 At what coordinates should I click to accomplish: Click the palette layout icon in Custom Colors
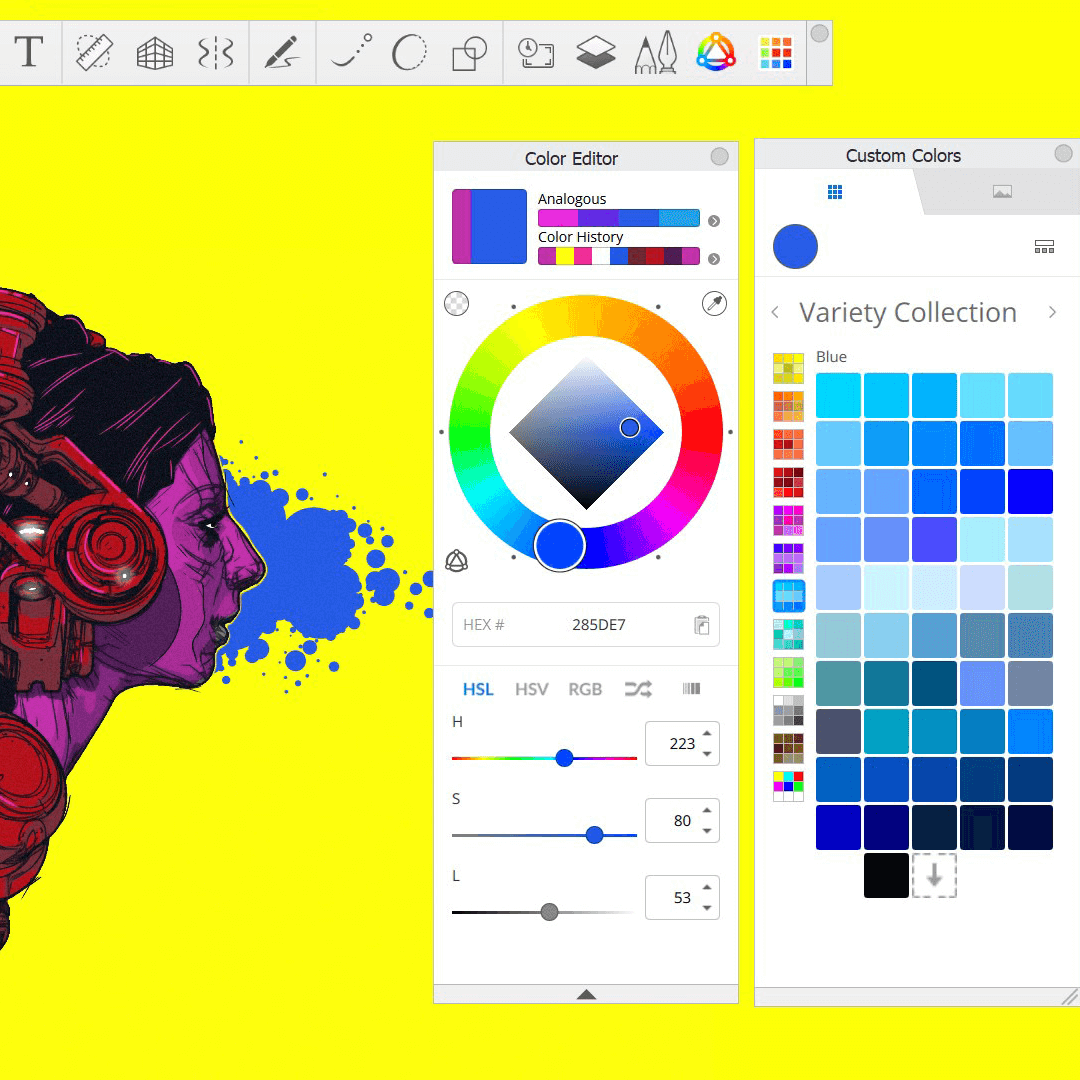[x=1044, y=247]
